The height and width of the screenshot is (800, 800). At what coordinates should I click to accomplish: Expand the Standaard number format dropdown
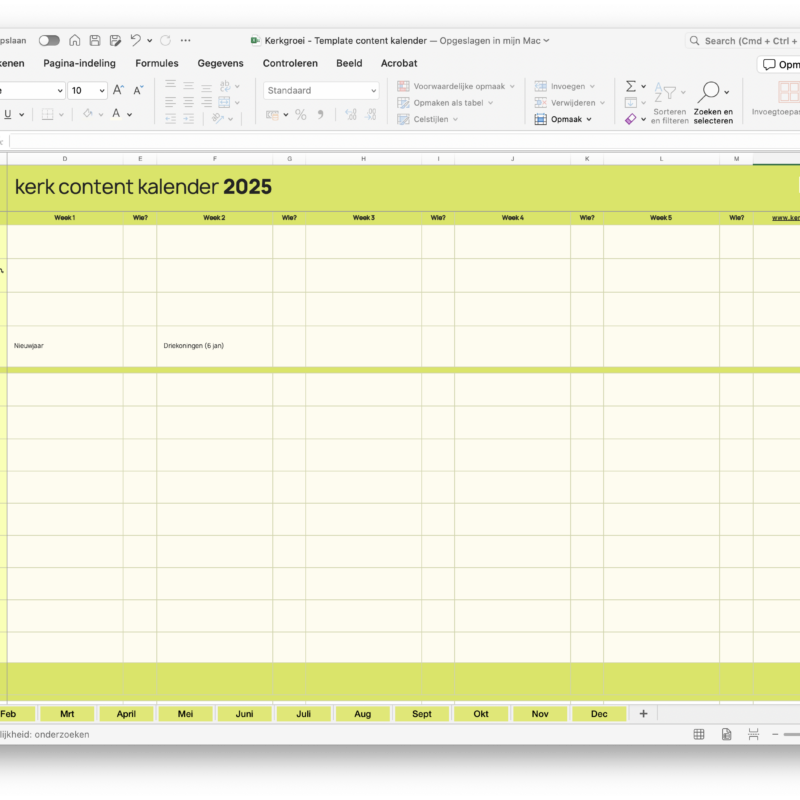click(x=374, y=90)
